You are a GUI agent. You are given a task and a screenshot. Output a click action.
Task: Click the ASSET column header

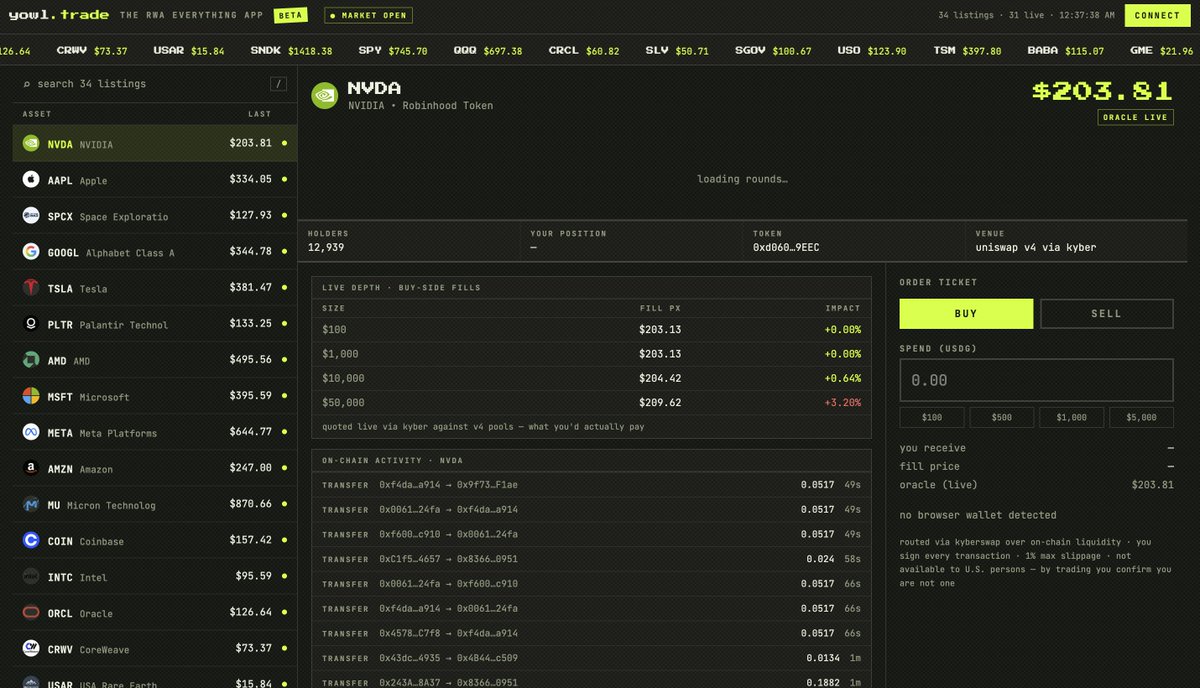(x=37, y=114)
